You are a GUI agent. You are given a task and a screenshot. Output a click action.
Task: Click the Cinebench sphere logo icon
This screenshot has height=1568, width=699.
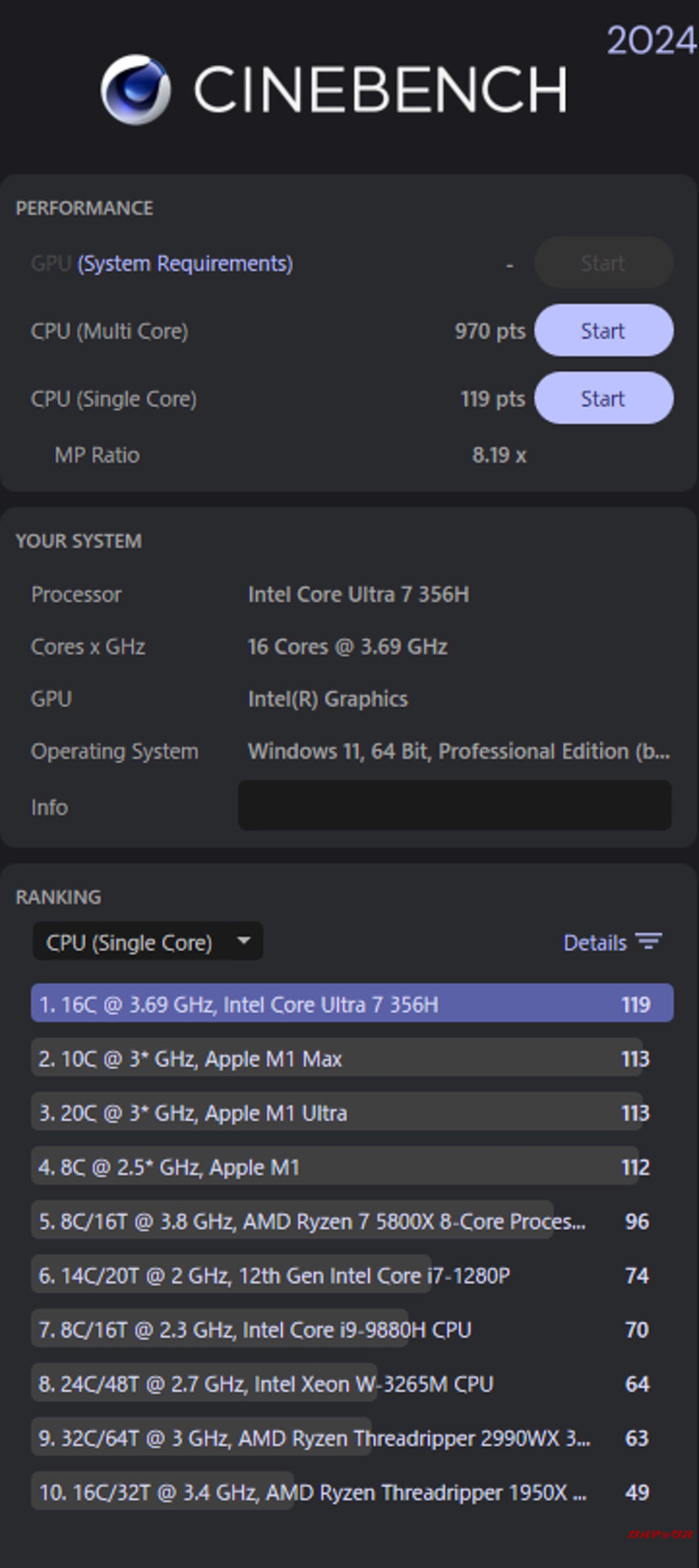(136, 90)
